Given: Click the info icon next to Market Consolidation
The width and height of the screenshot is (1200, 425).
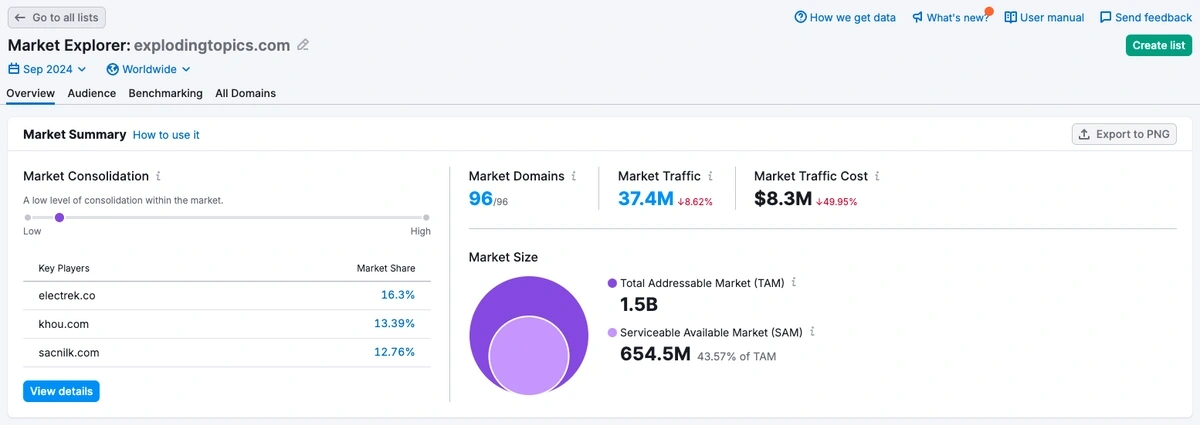Looking at the screenshot, I should pos(158,176).
